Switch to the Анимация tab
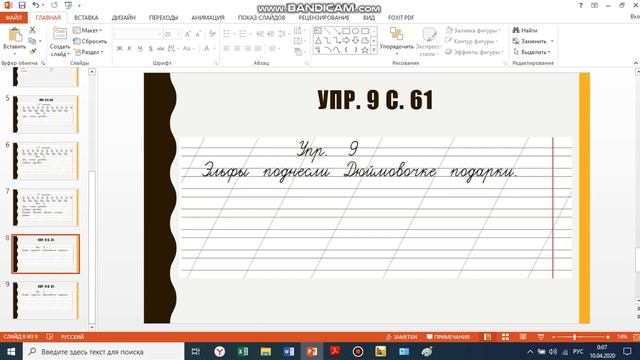The width and height of the screenshot is (640, 360). click(208, 18)
